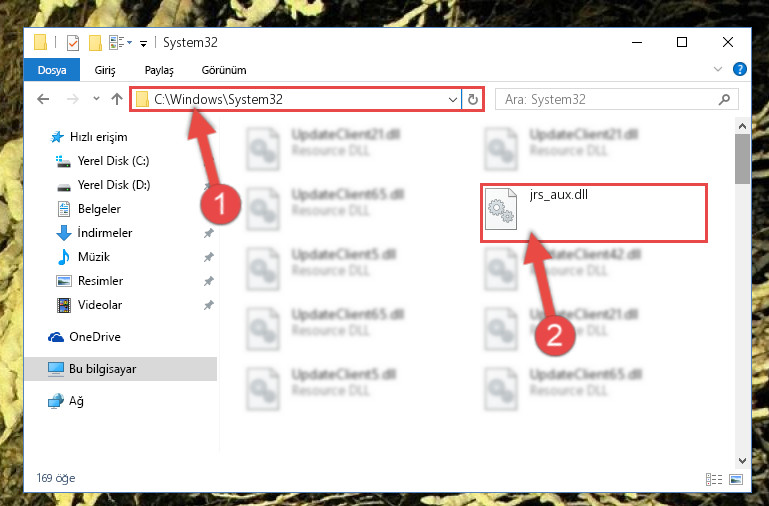This screenshot has width=769, height=506.
Task: Open Yerel Disk (C:) in sidebar
Action: (x=113, y=161)
